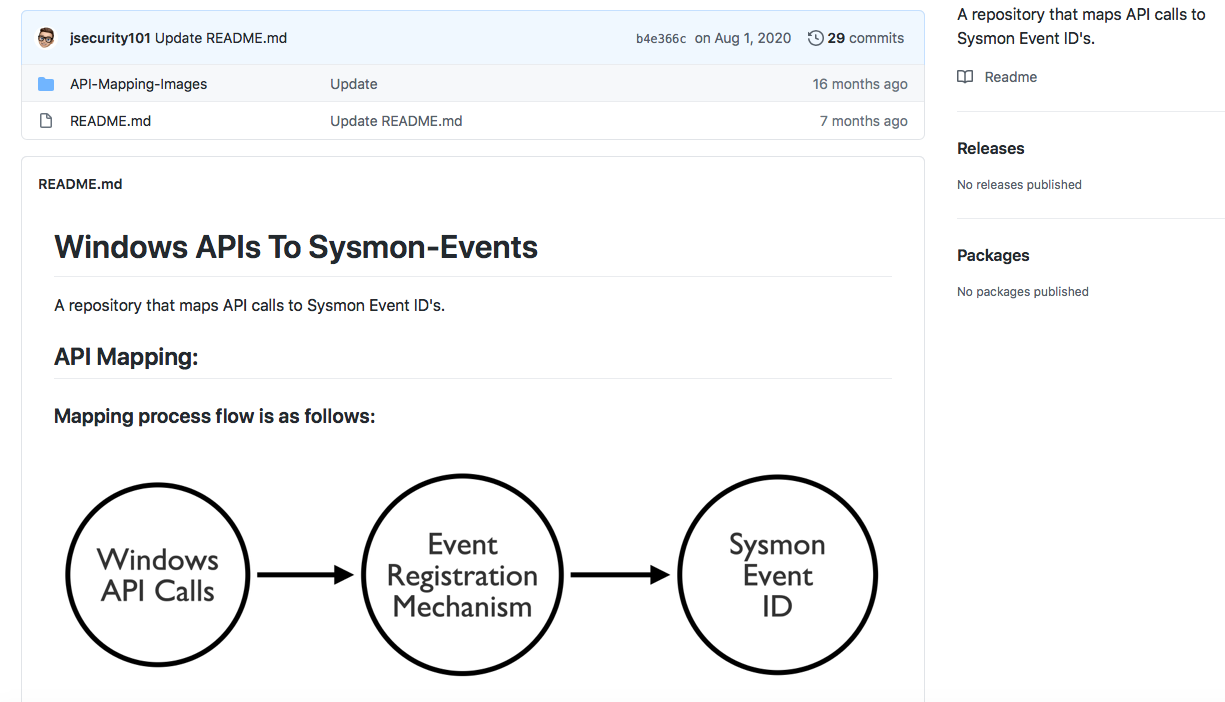This screenshot has height=702, width=1225.
Task: Click the API-Mapping-Images folder icon
Action: click(x=46, y=84)
